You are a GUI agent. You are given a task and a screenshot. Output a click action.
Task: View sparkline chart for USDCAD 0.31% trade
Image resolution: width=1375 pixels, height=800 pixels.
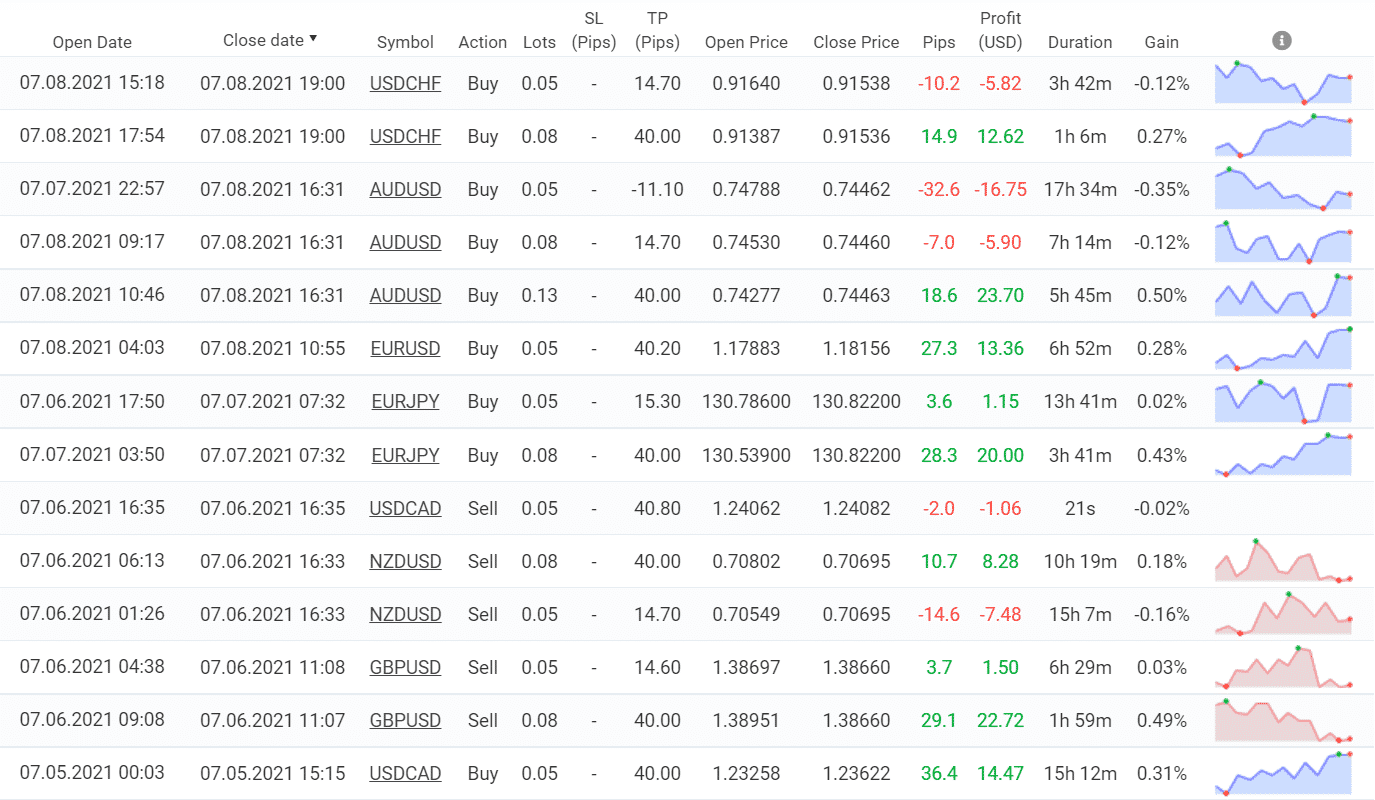(1283, 773)
